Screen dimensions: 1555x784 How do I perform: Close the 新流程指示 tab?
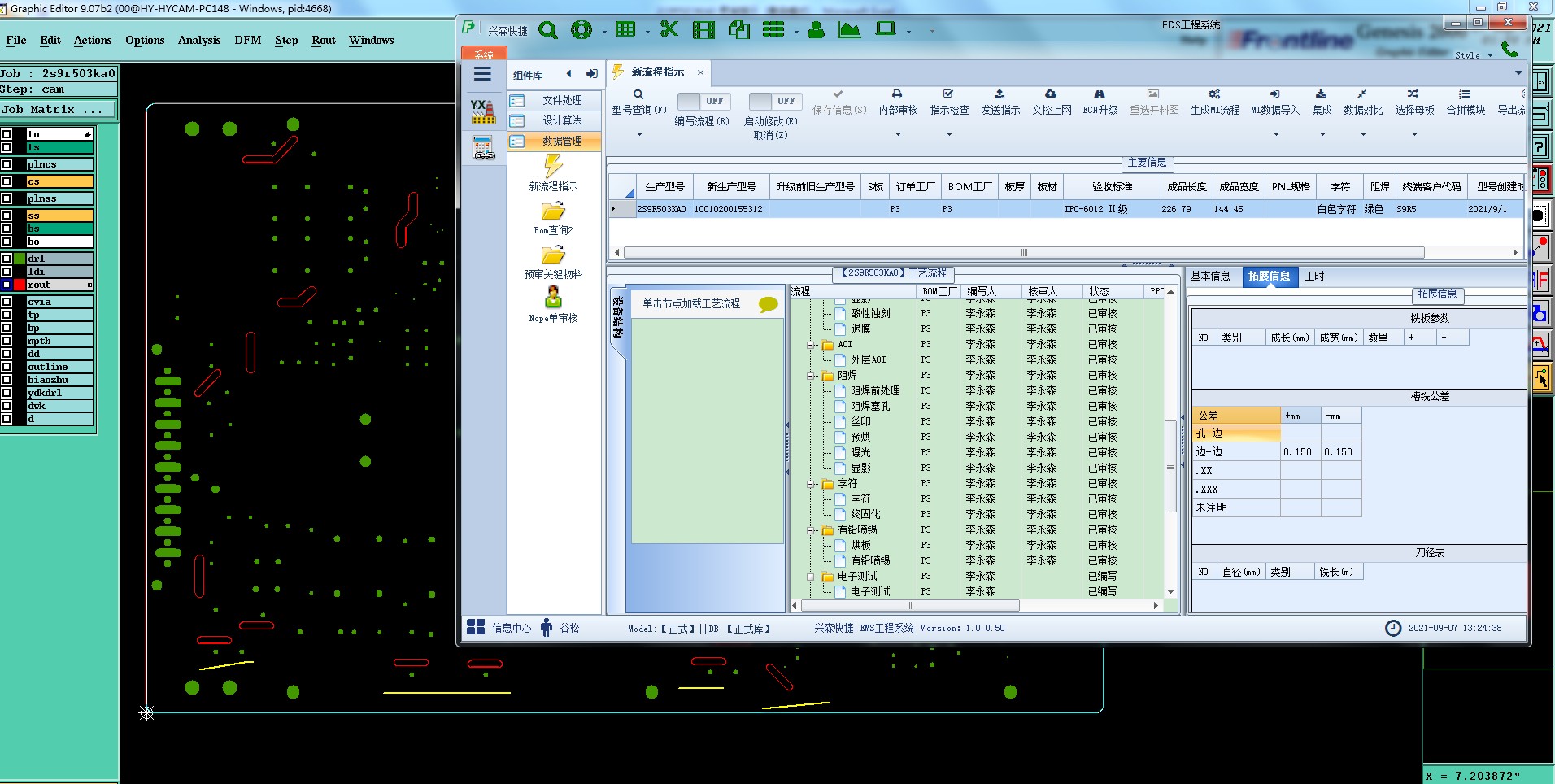(700, 72)
